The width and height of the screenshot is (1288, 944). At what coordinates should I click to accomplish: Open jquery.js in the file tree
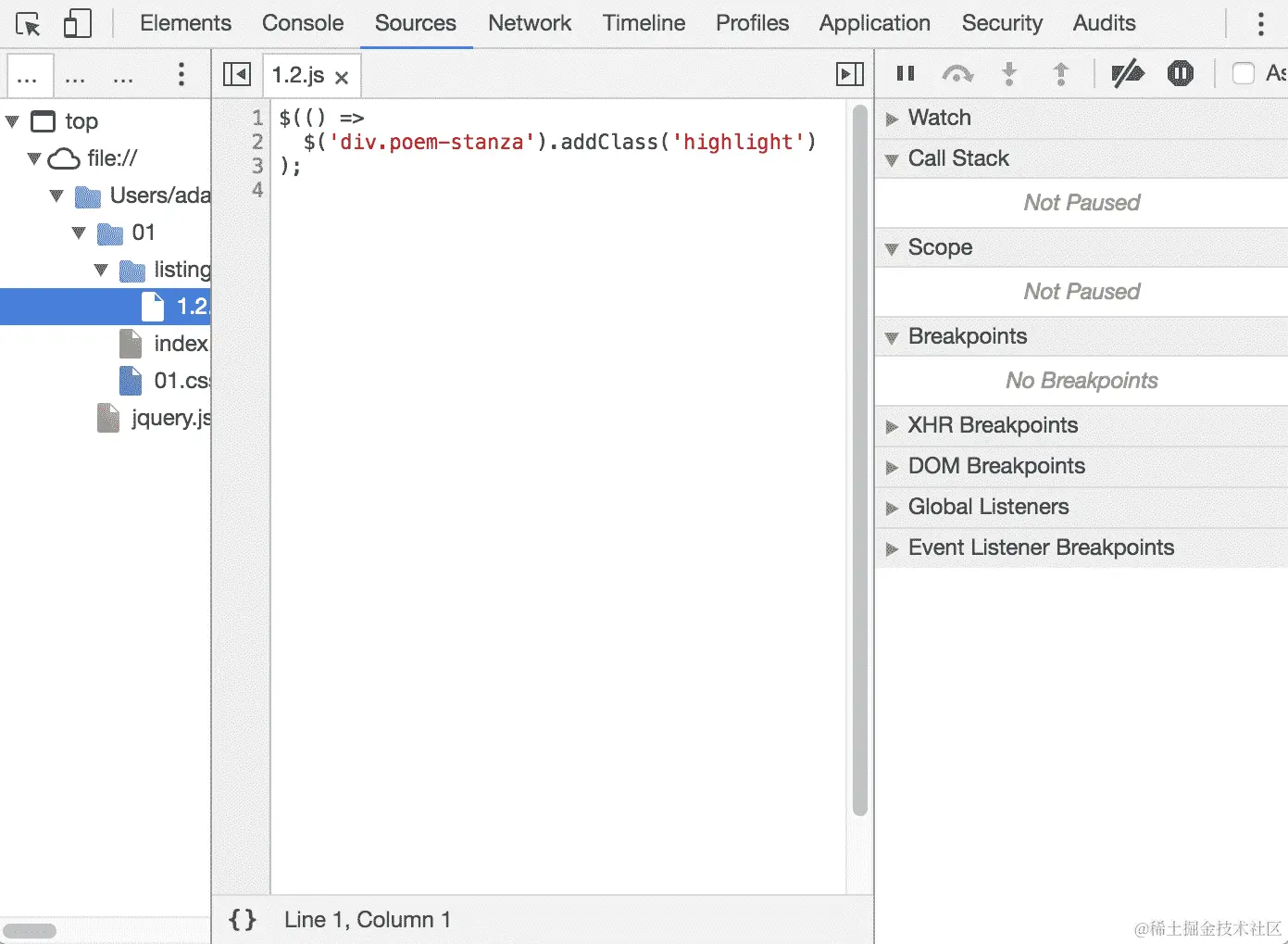[170, 418]
